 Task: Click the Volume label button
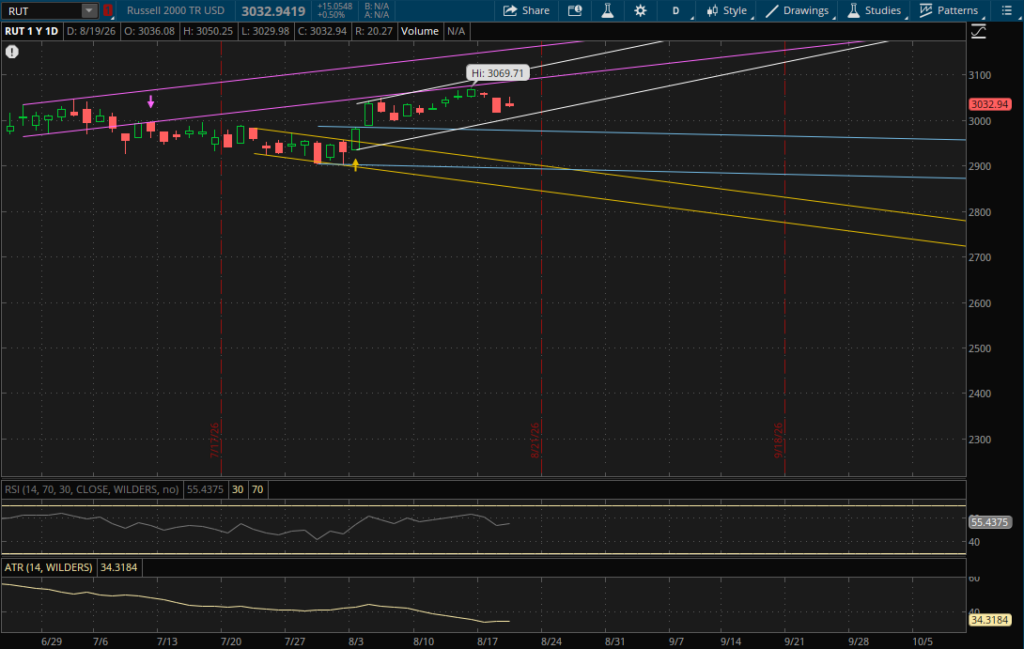(419, 31)
